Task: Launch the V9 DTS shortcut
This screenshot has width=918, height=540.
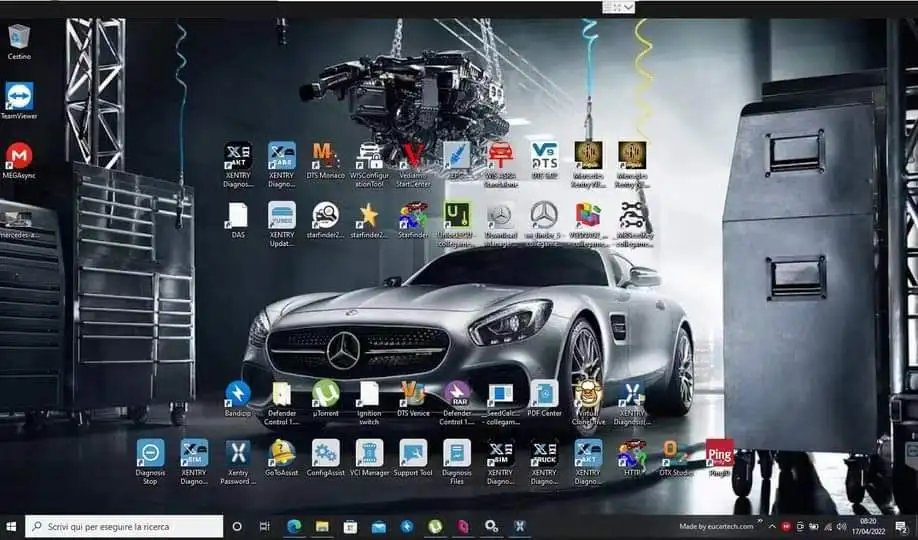Action: pos(544,160)
